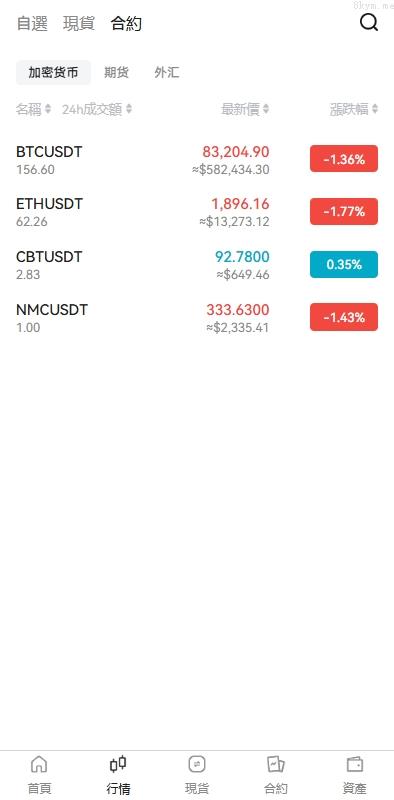The width and height of the screenshot is (394, 800).
Task: Open the NMCUSDT contract row
Action: [x=197, y=317]
